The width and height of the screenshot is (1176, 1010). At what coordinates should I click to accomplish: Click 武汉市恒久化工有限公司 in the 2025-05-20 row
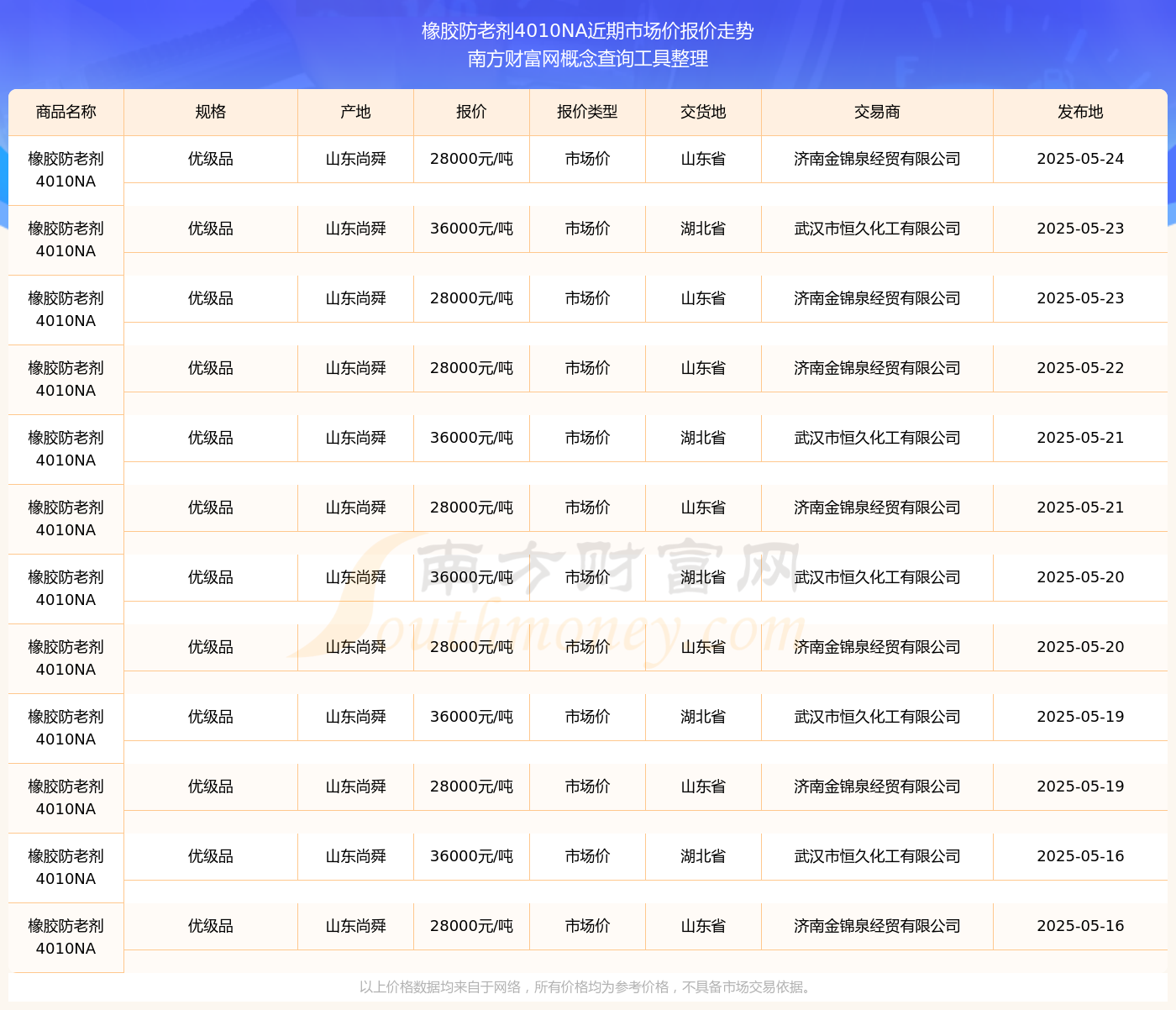(878, 577)
